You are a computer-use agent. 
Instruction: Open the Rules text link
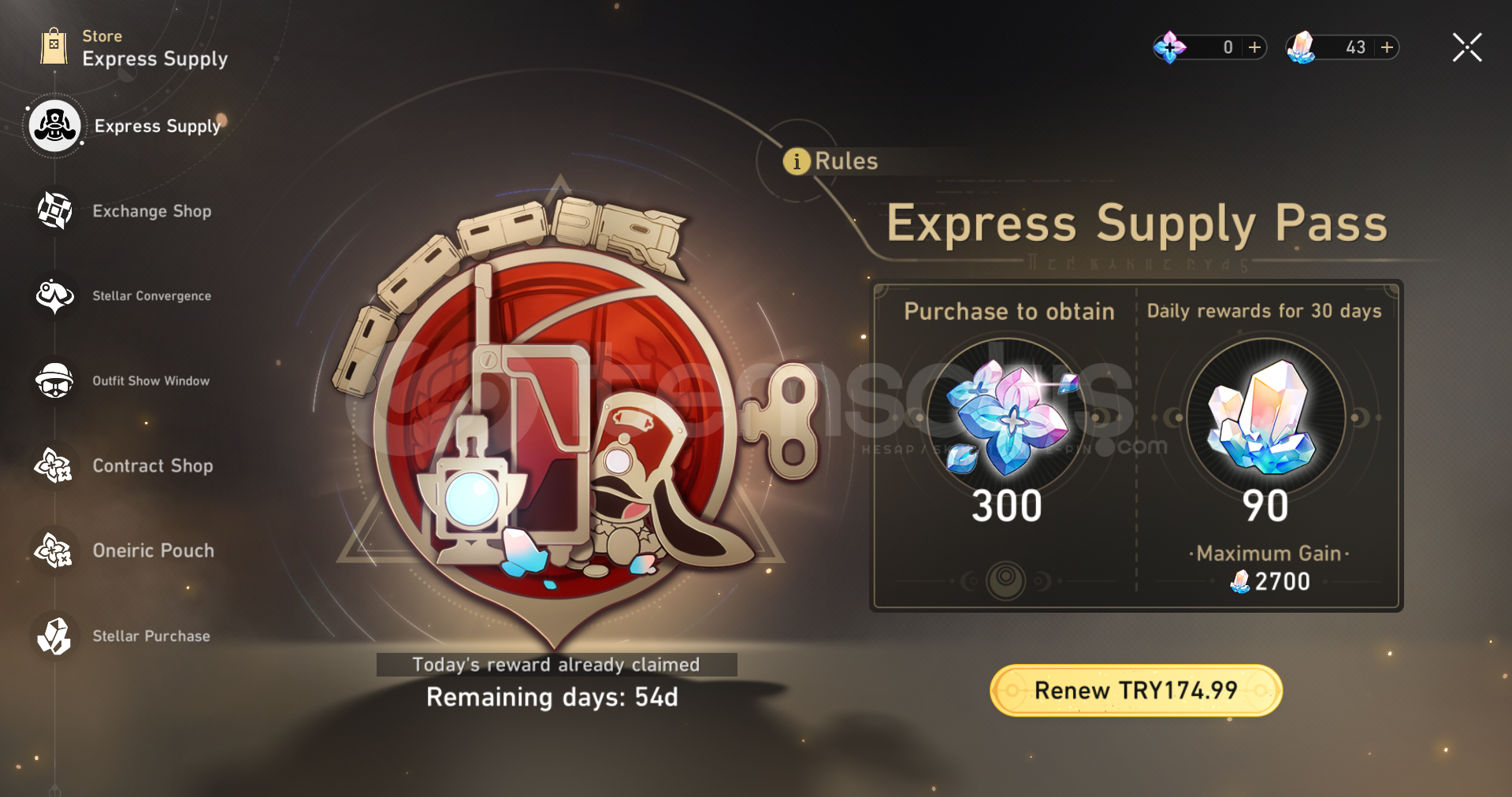click(x=846, y=161)
